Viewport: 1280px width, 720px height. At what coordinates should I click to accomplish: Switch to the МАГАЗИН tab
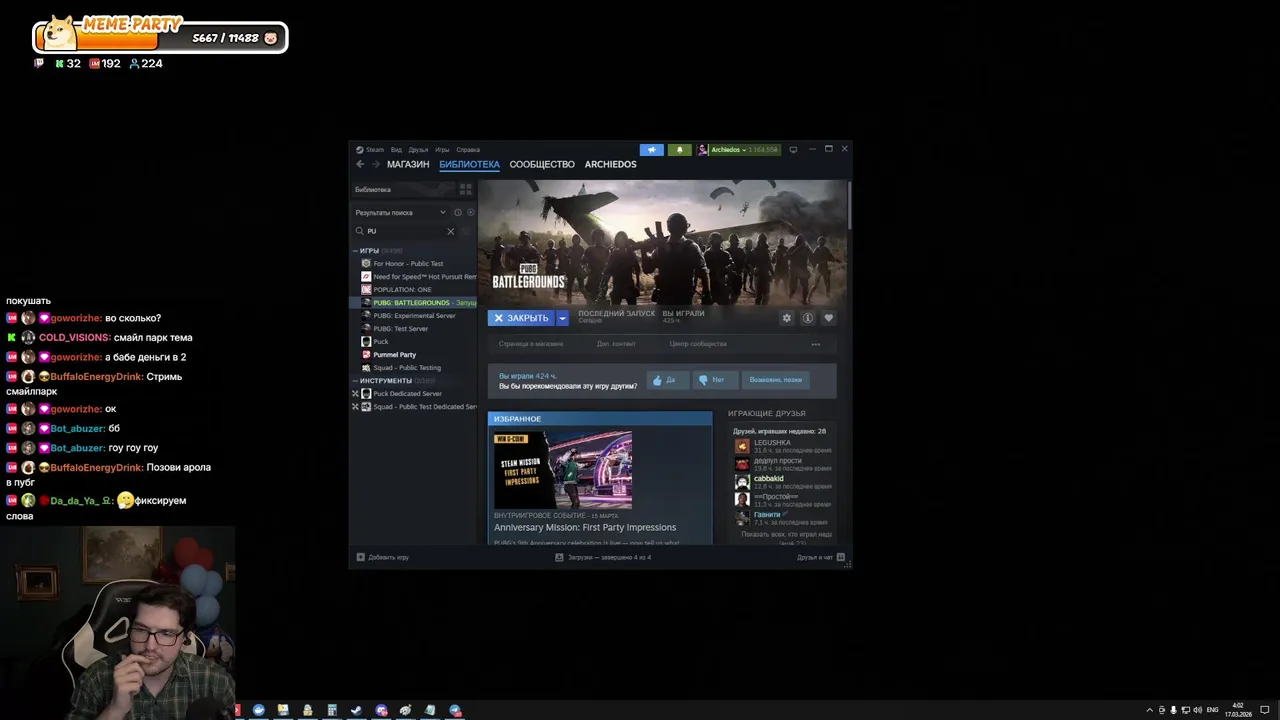408,164
